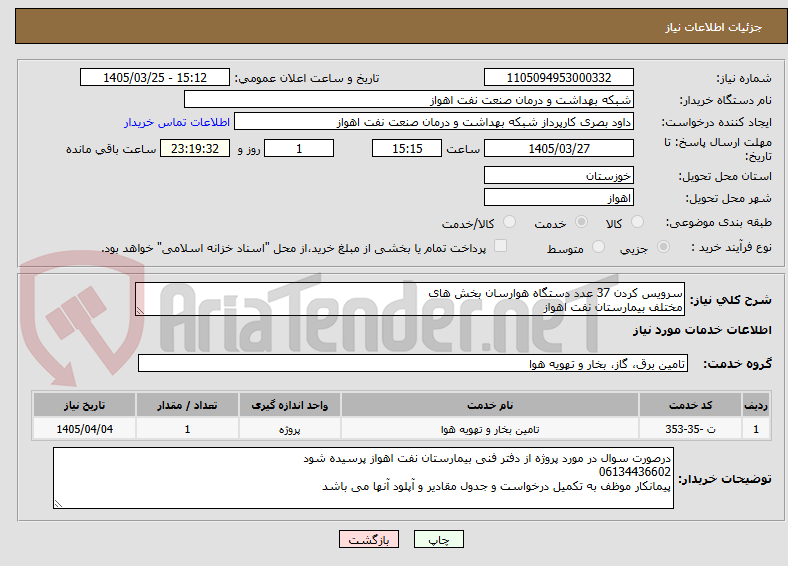The image size is (788, 566).
Task: Click the جزئیات اطلاعات نیاز page title
Action: [713, 27]
